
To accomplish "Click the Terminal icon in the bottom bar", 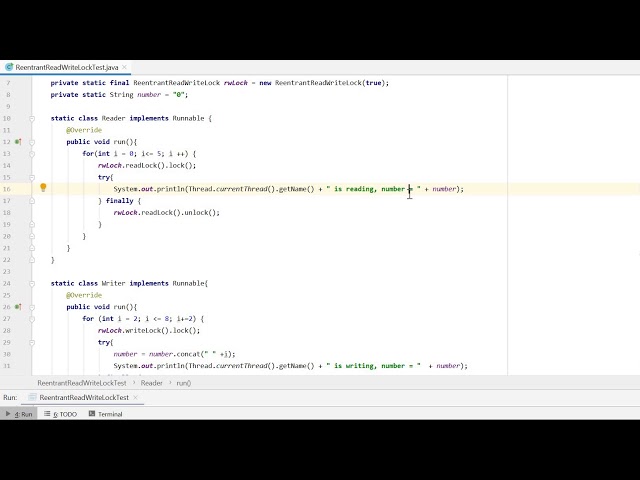I will pyautogui.click(x=92, y=414).
